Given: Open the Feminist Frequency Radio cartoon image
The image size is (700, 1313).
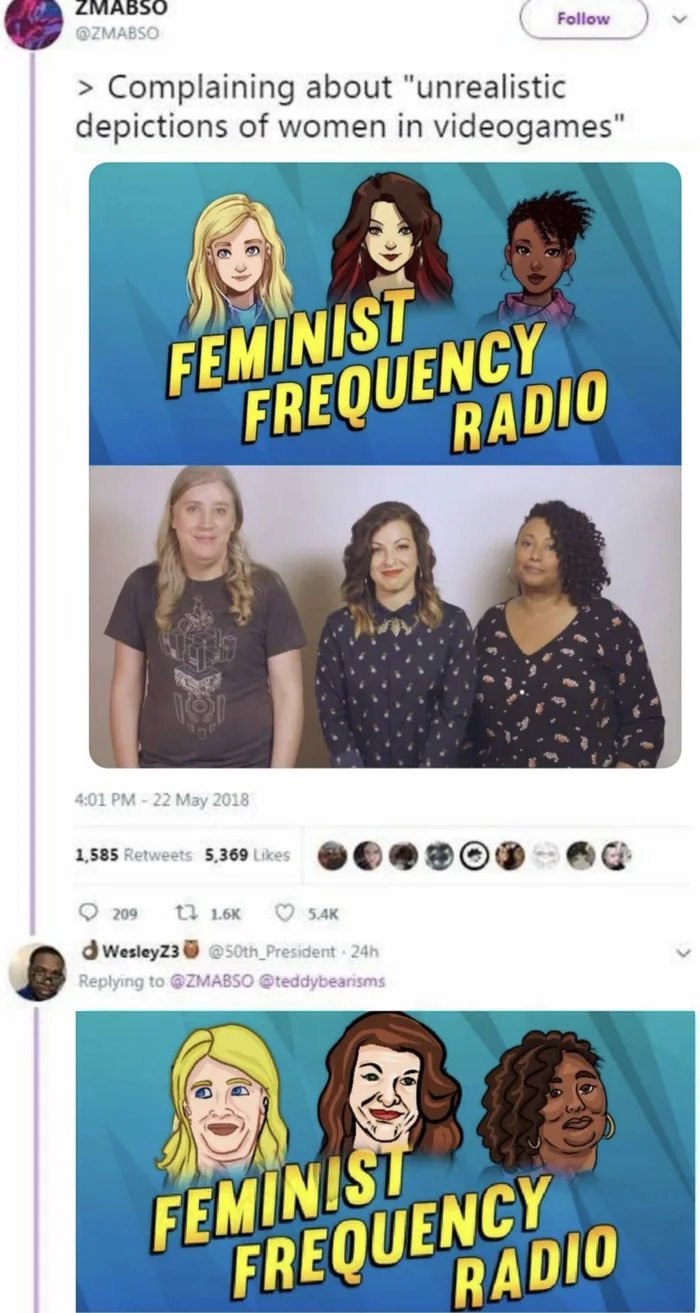Looking at the screenshot, I should [385, 313].
